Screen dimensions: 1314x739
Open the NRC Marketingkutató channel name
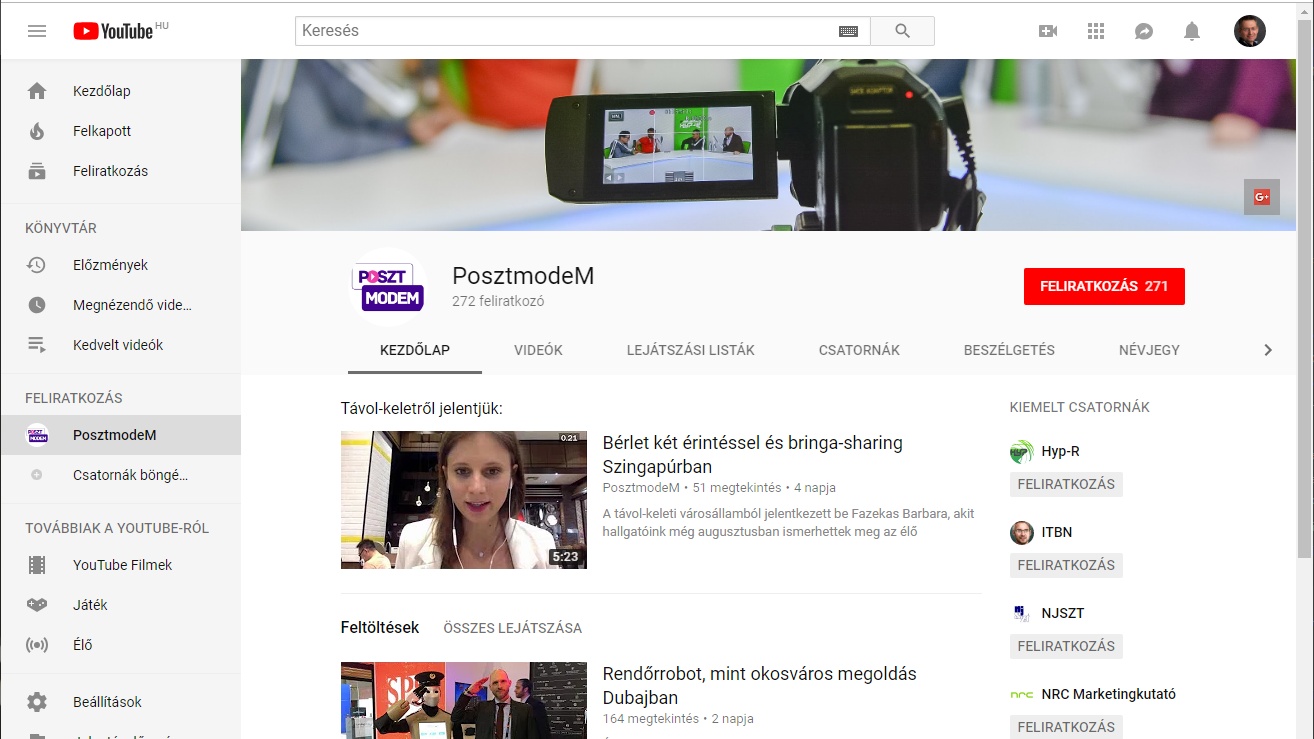pos(1109,694)
